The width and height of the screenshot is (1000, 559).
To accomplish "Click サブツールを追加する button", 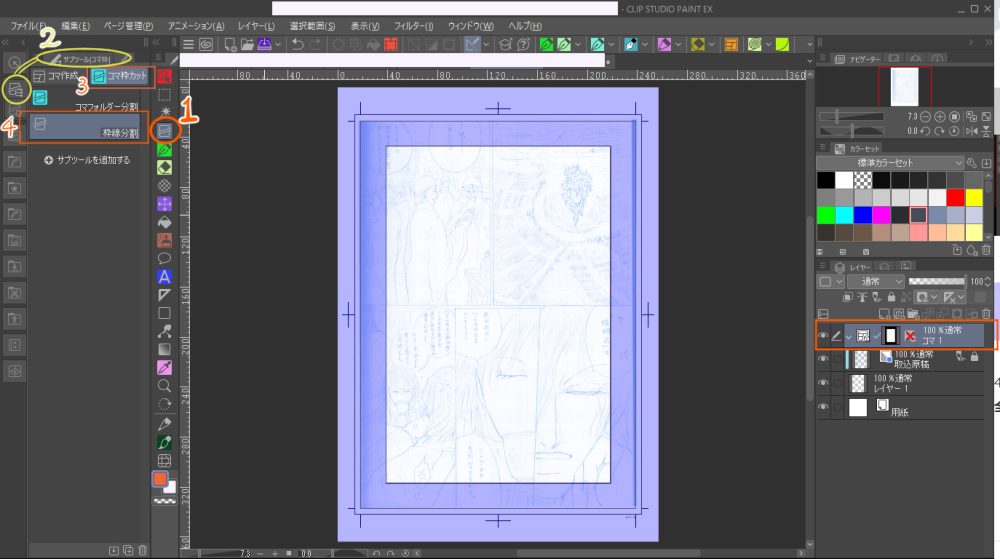I will 88,159.
